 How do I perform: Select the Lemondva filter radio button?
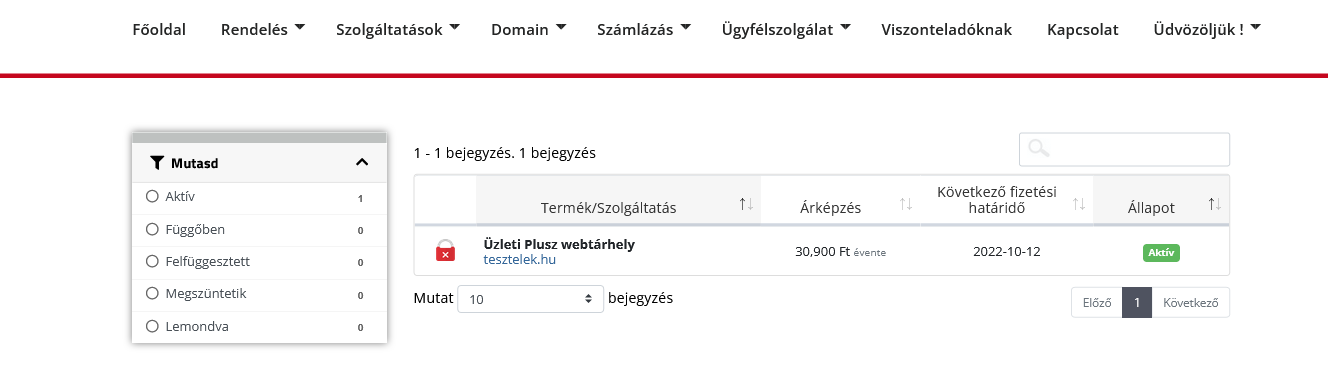[x=153, y=326]
